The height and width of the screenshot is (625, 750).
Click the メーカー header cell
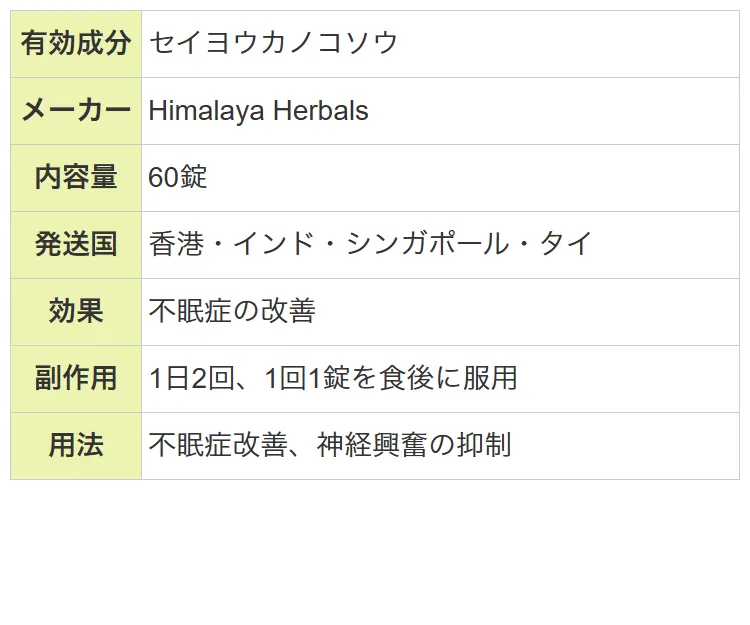pos(76,110)
